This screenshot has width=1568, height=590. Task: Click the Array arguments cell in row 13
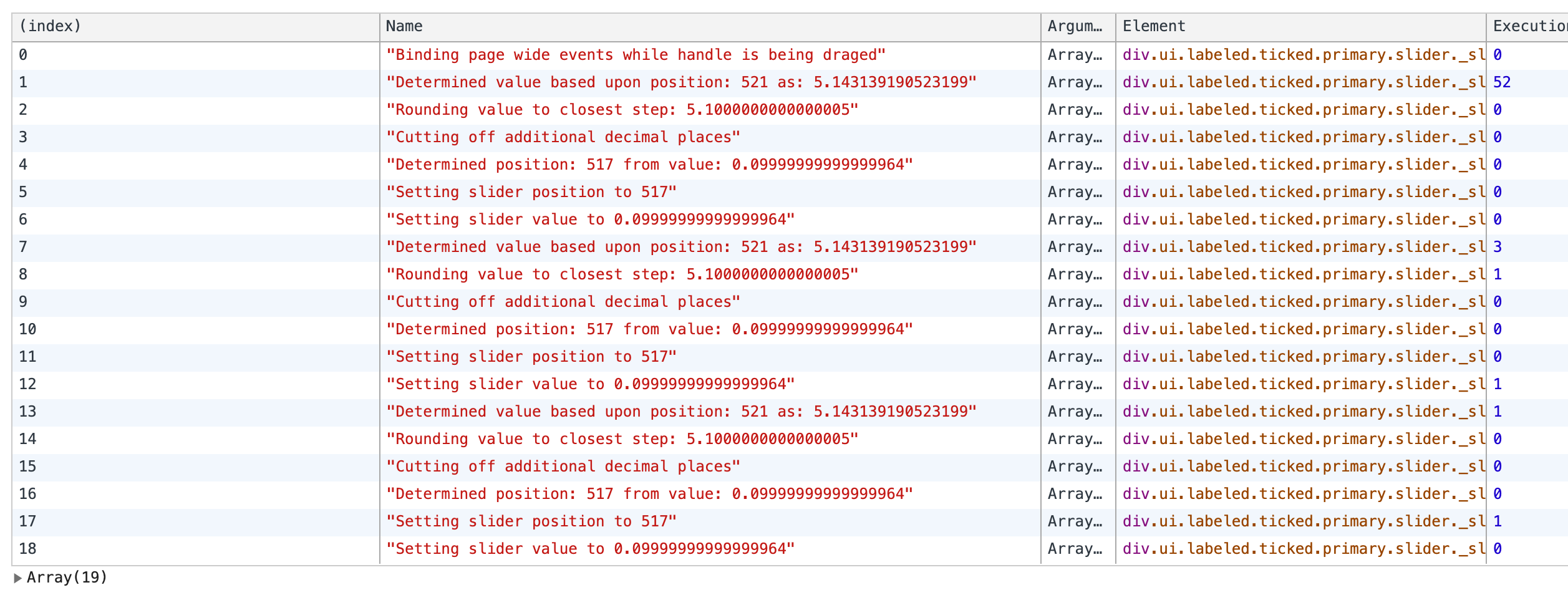point(1075,412)
